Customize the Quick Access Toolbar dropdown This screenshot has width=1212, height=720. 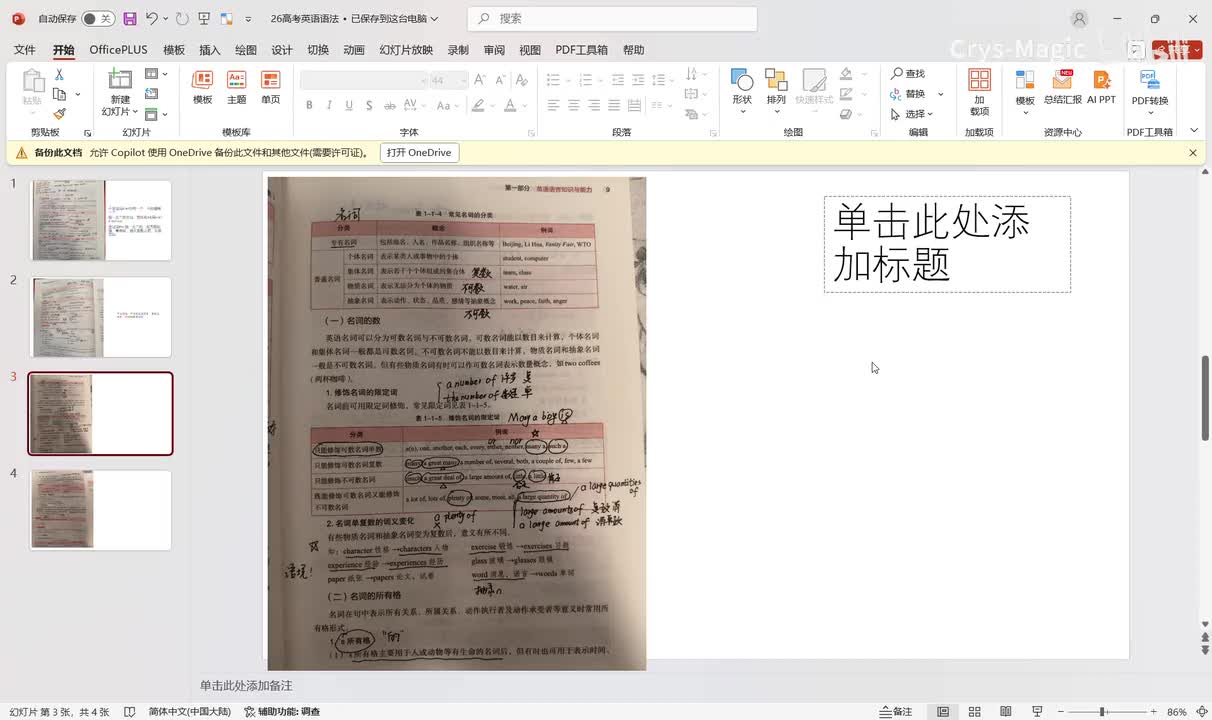[248, 19]
